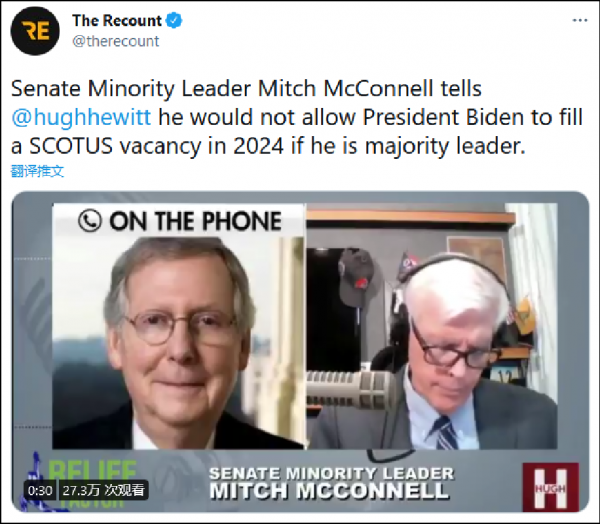Screen dimensions: 600x524
Task: Click the 0:30 video duration badge
Action: [x=40, y=490]
